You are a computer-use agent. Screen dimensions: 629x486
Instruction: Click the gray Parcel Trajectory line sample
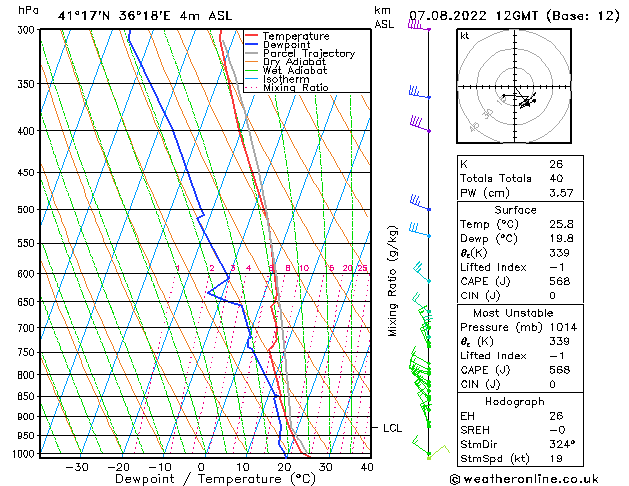click(x=252, y=53)
